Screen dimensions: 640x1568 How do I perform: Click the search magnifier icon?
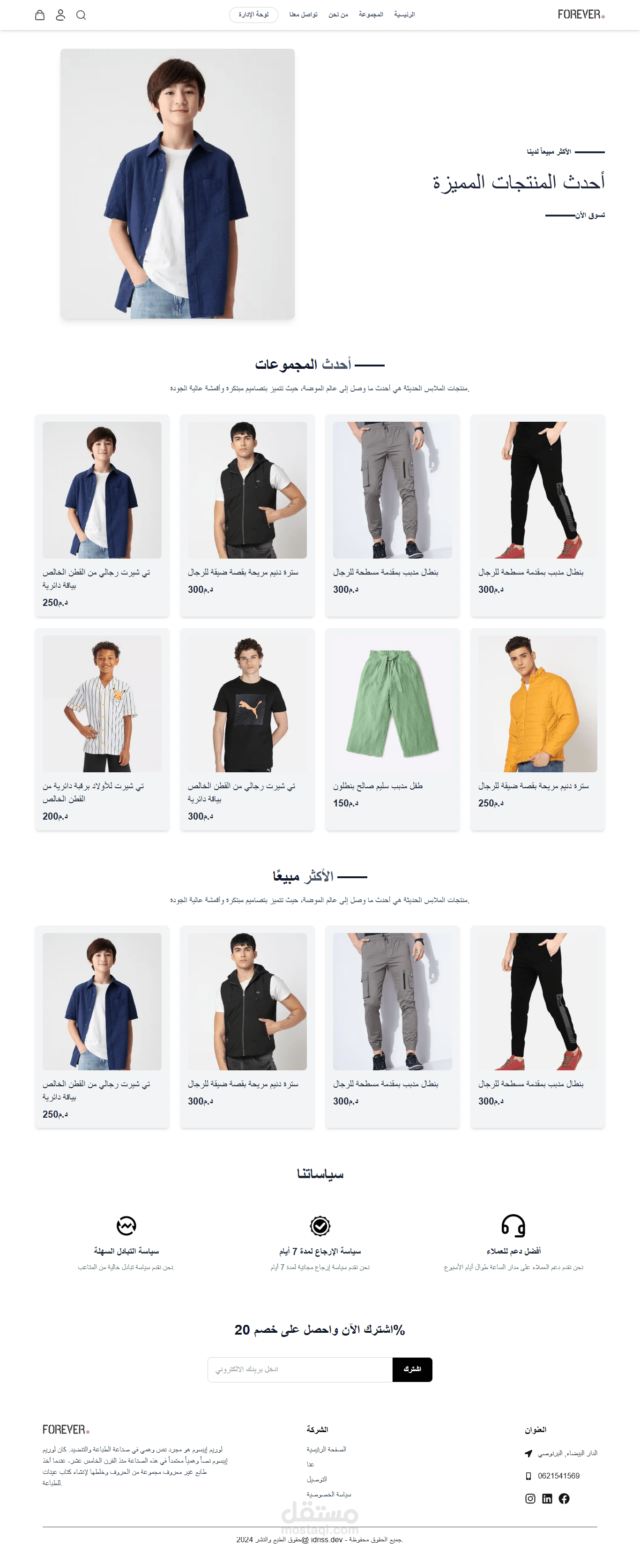81,15
